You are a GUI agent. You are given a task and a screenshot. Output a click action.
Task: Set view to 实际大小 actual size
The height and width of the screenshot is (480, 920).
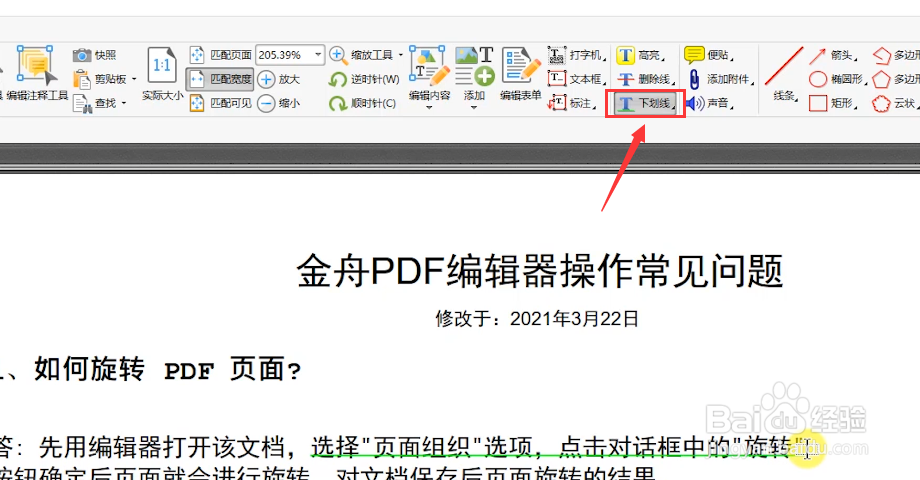(163, 74)
